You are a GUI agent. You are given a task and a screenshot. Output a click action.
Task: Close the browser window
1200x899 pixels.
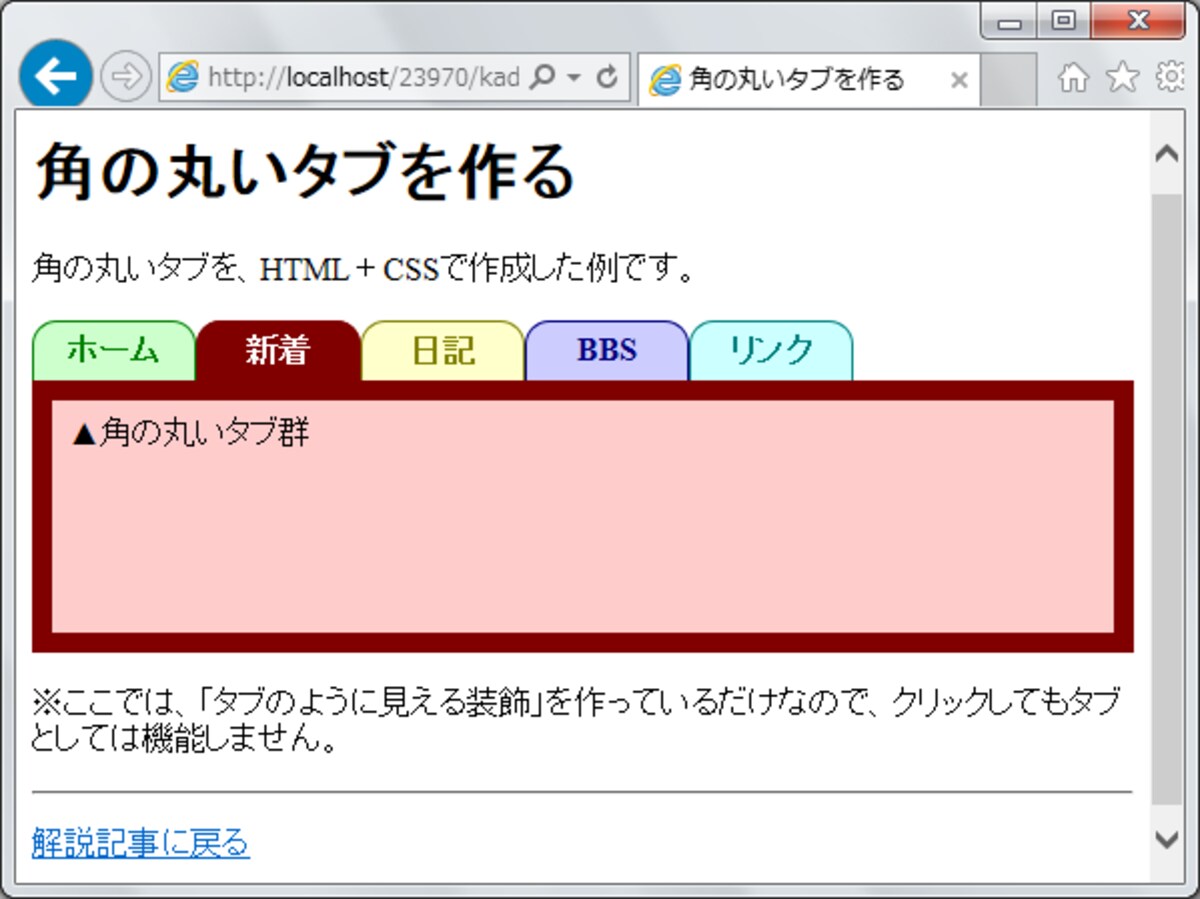click(x=1138, y=21)
